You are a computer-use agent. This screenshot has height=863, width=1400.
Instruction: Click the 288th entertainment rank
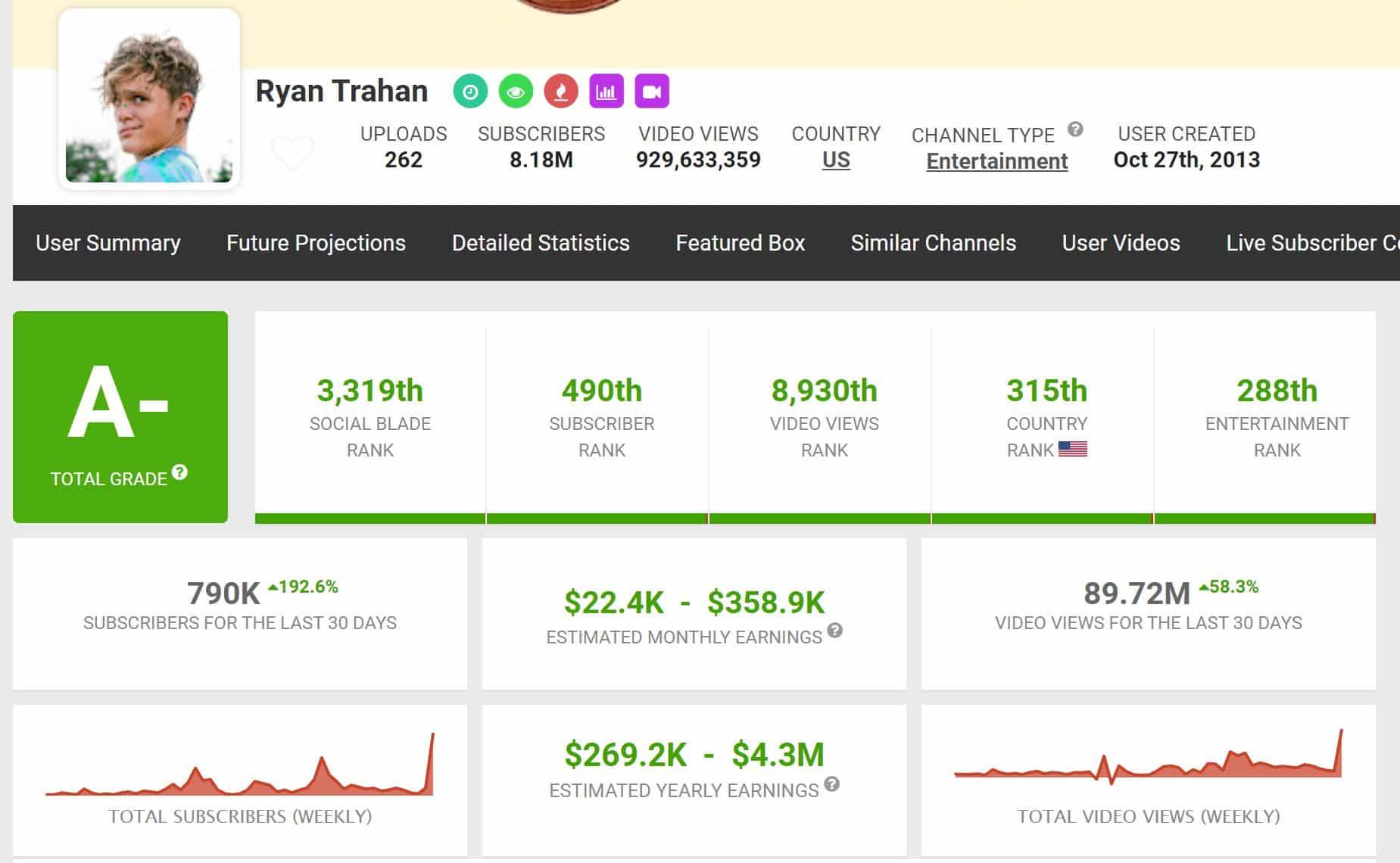point(1277,391)
